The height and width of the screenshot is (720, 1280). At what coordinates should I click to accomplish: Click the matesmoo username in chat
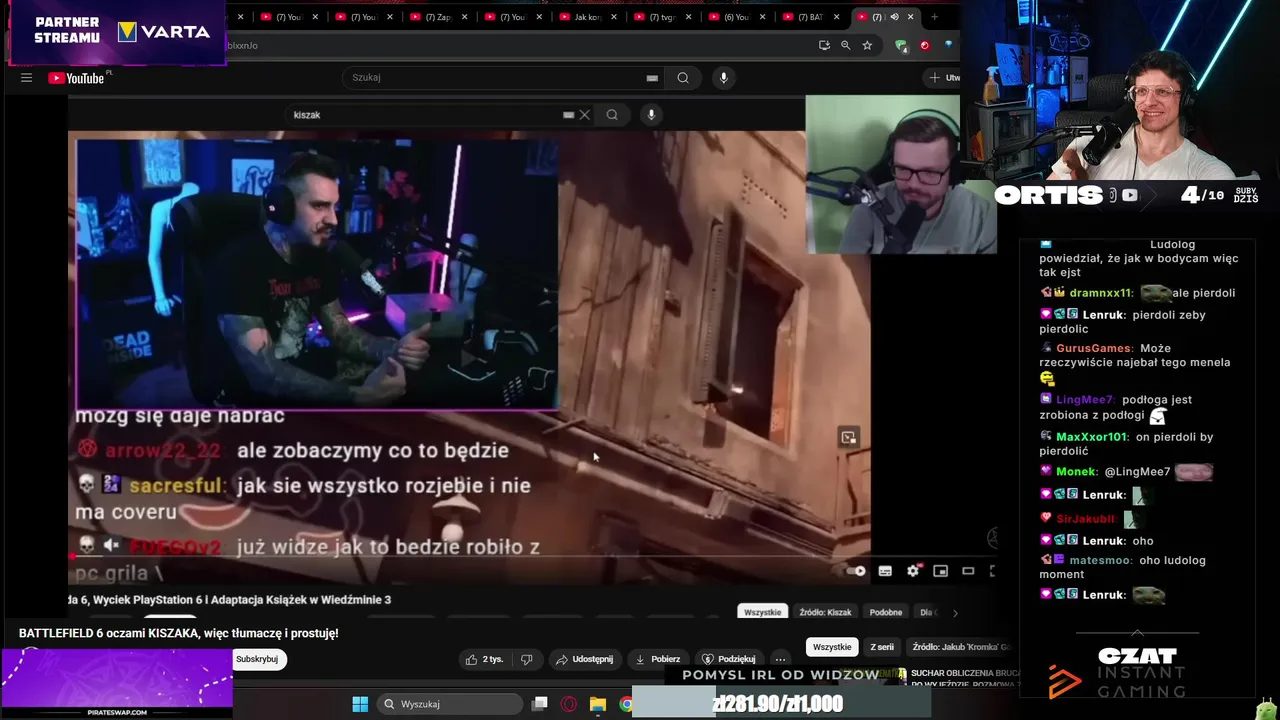1101,560
